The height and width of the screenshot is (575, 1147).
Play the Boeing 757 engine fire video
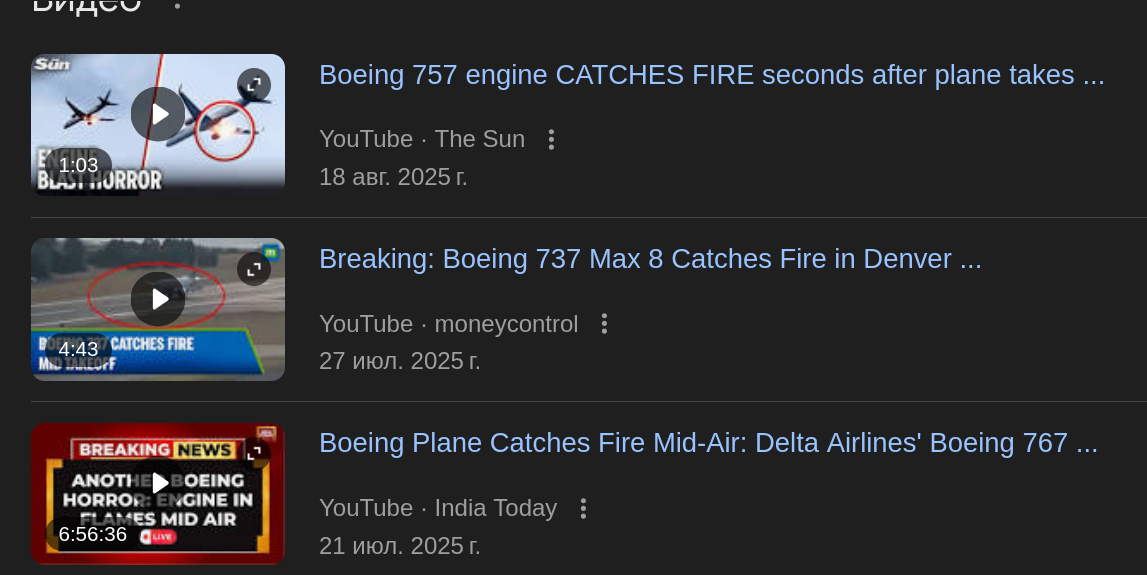158,114
